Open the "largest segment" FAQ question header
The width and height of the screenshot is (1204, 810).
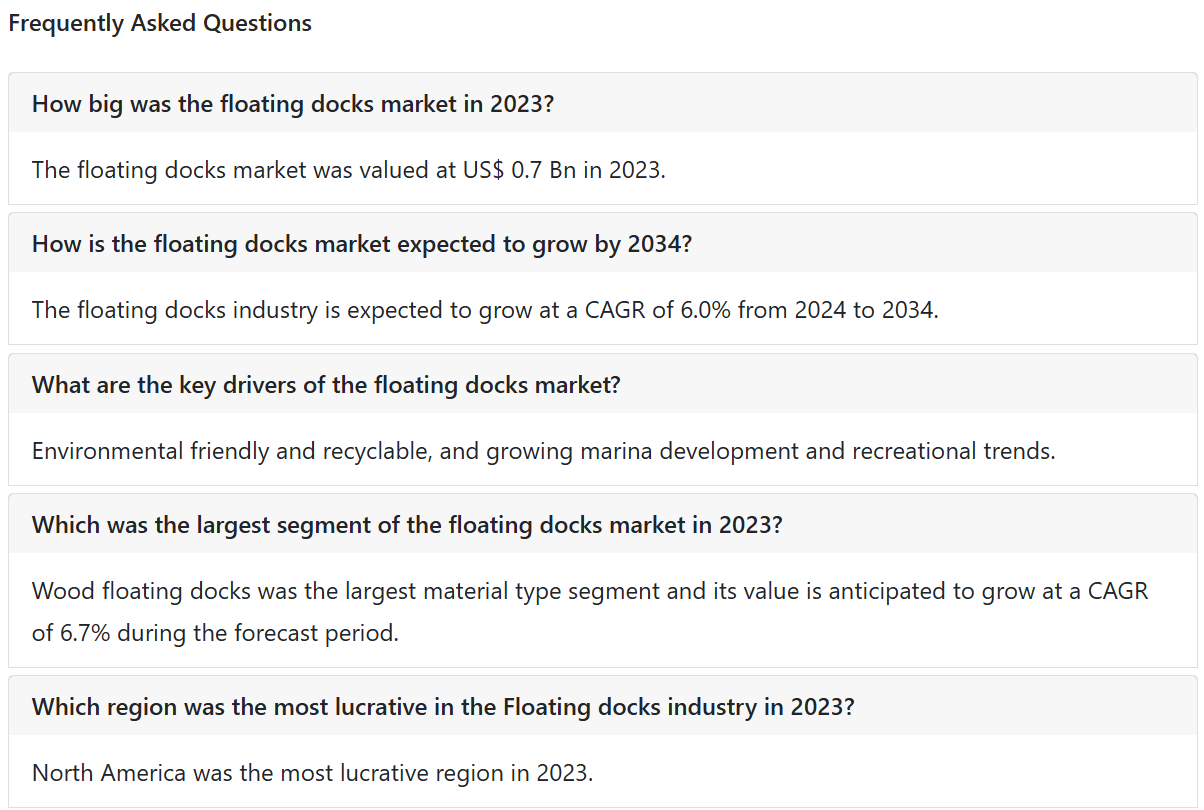pos(602,524)
